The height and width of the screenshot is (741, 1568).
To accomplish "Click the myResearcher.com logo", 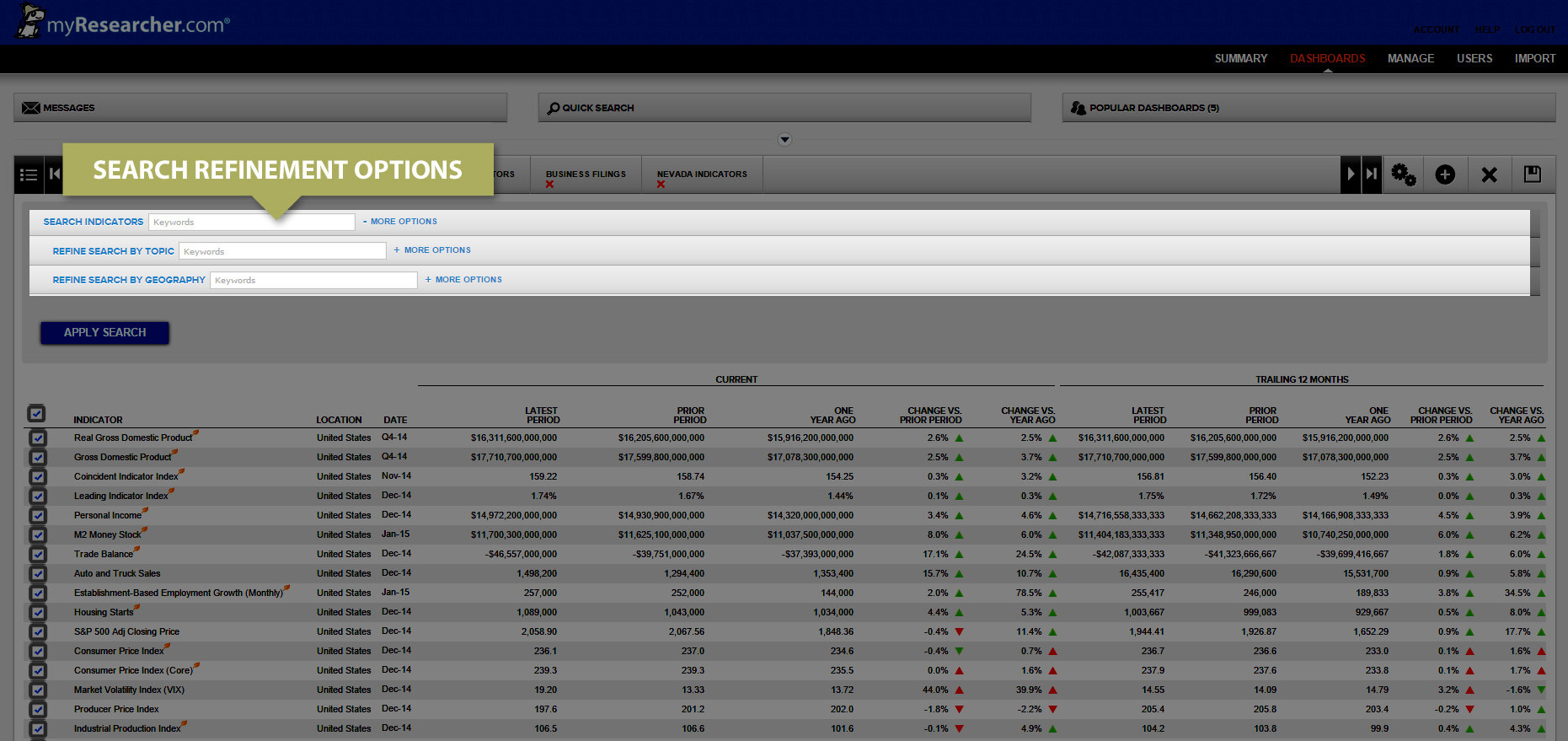I will pyautogui.click(x=123, y=23).
